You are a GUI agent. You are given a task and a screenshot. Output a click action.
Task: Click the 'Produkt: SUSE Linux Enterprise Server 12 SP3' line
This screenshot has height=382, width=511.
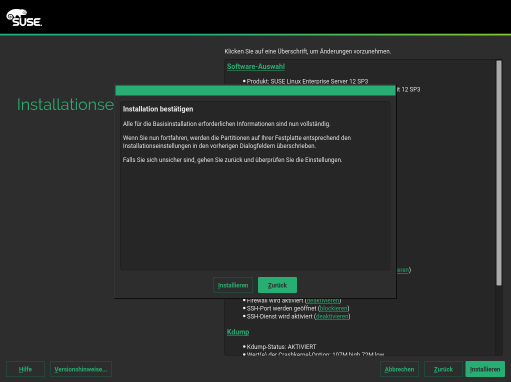click(x=307, y=81)
